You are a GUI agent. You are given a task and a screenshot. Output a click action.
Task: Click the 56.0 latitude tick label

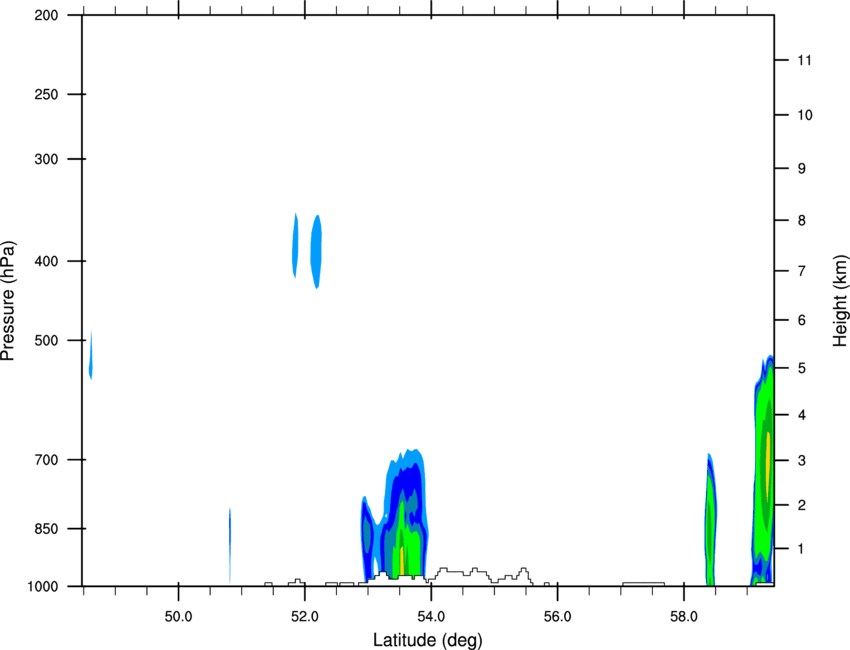coord(558,617)
